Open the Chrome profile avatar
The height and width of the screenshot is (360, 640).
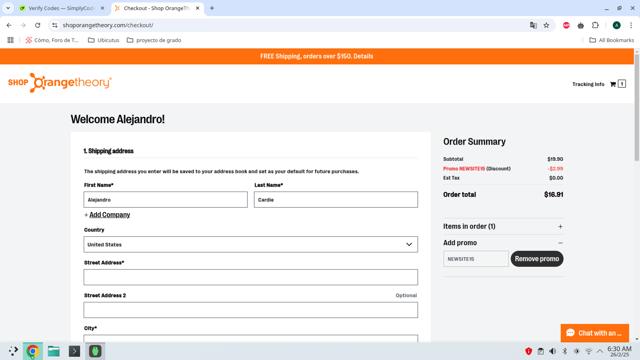click(616, 25)
